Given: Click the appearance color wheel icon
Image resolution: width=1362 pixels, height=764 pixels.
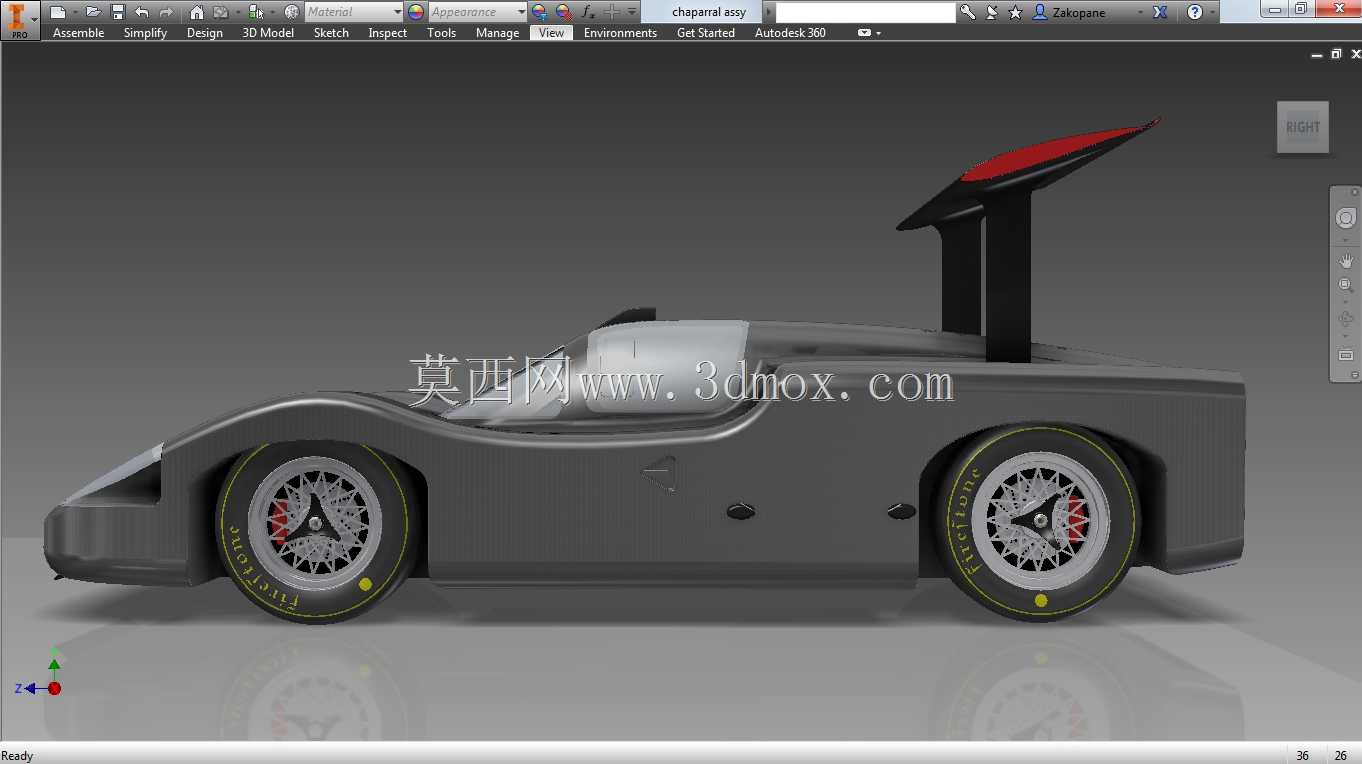Looking at the screenshot, I should (416, 12).
